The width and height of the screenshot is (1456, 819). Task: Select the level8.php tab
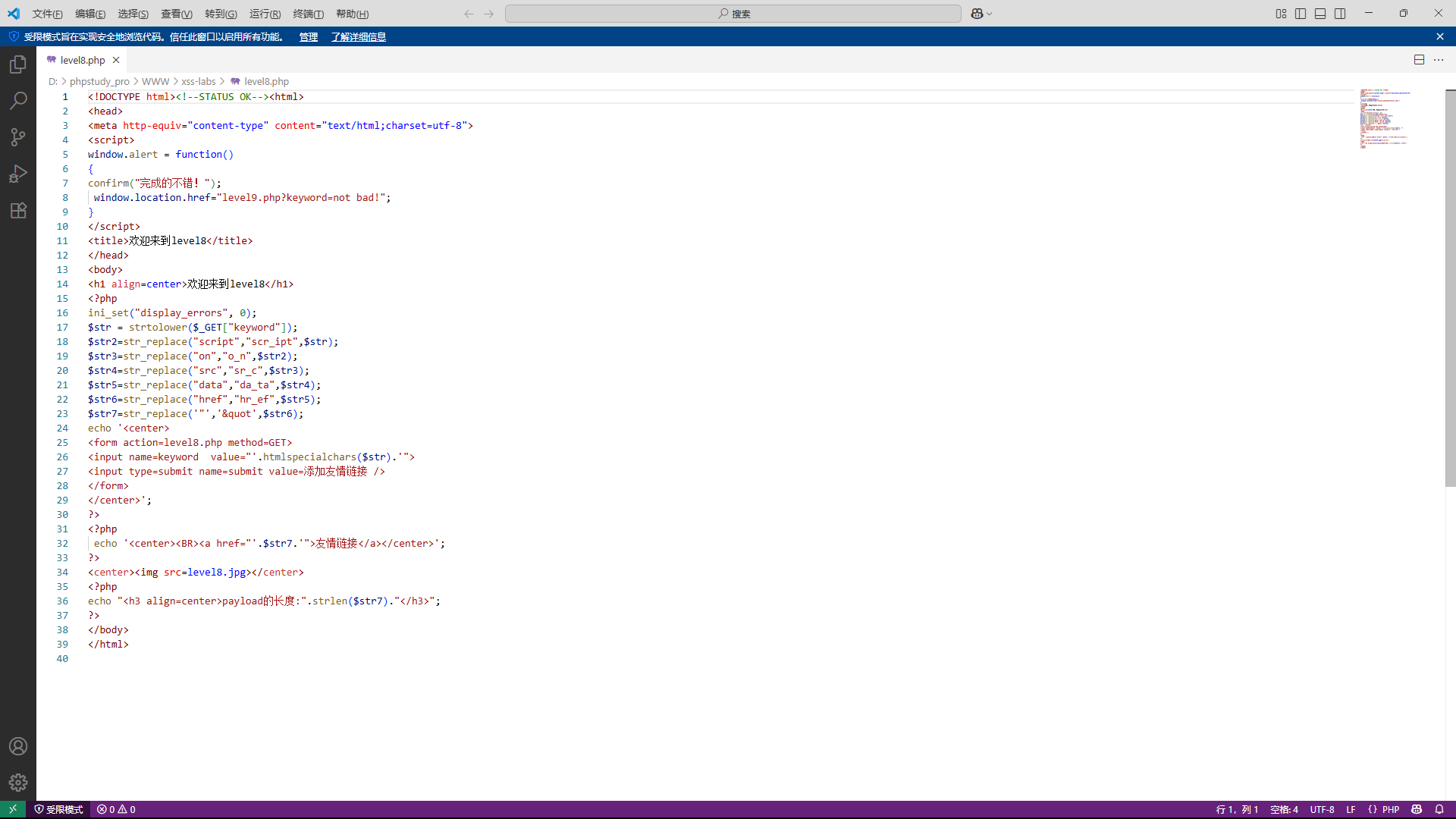click(82, 60)
